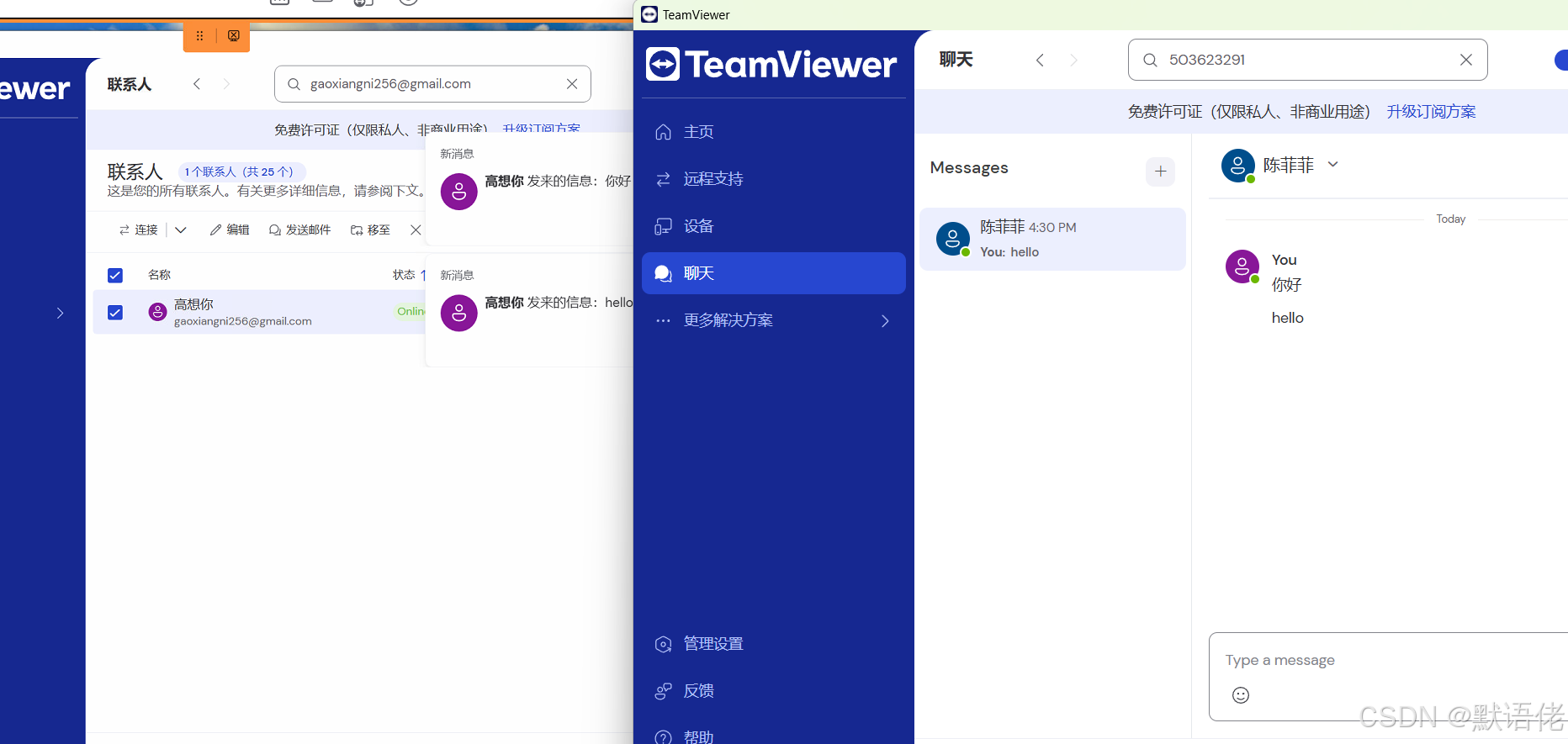Screen dimensions: 1568x744
Task: Click 发送邮件 send email button
Action: coord(299,230)
